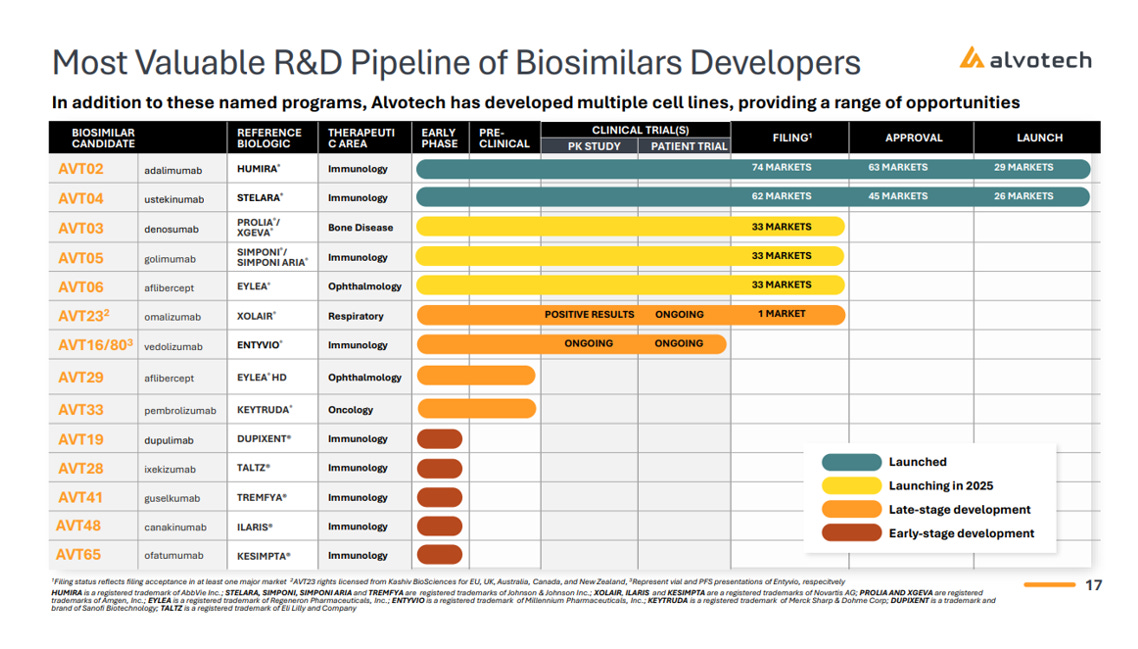
Task: Click the 1 Market label
Action: point(782,314)
